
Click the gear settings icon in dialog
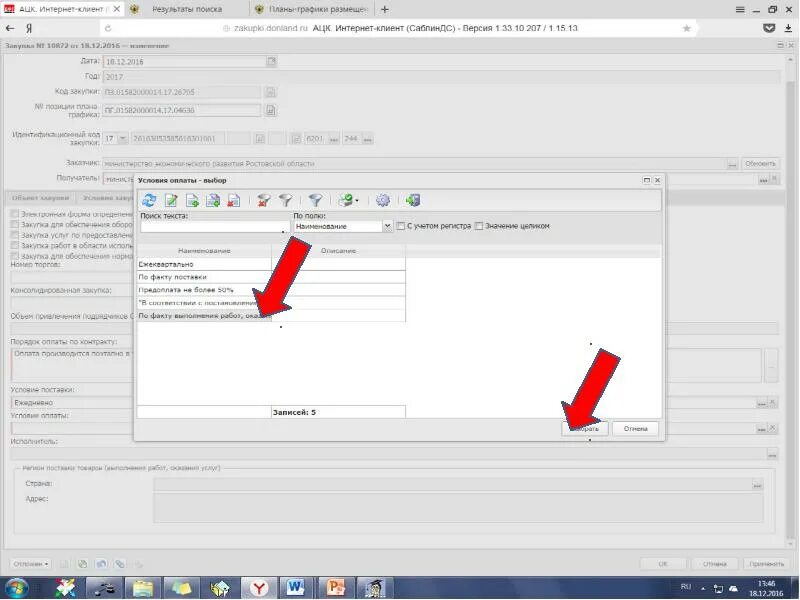(x=383, y=201)
